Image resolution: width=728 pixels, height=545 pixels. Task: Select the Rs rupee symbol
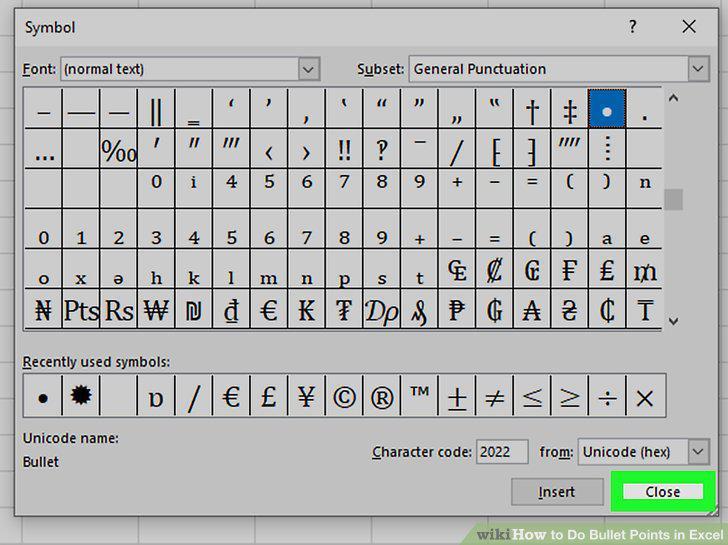click(119, 310)
